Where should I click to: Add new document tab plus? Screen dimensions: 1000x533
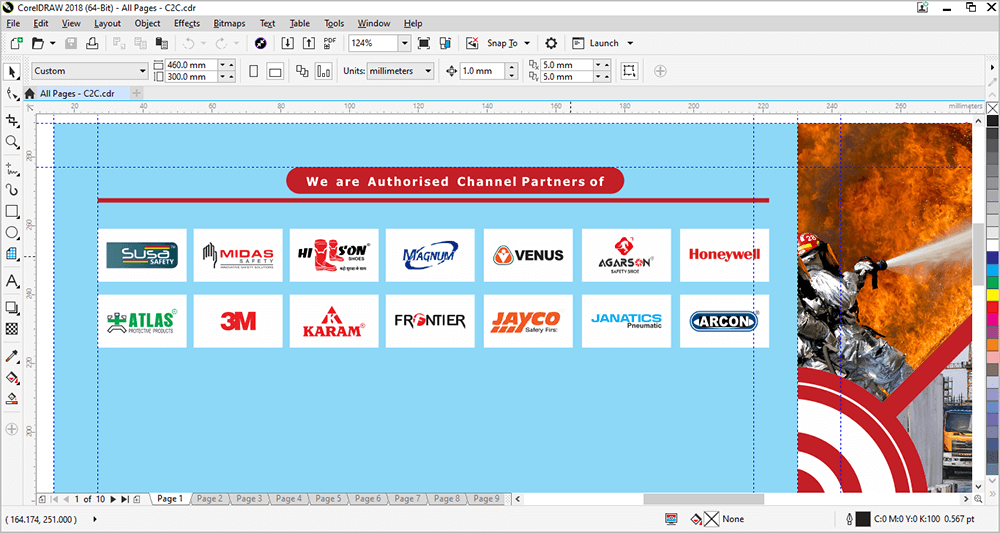136,94
